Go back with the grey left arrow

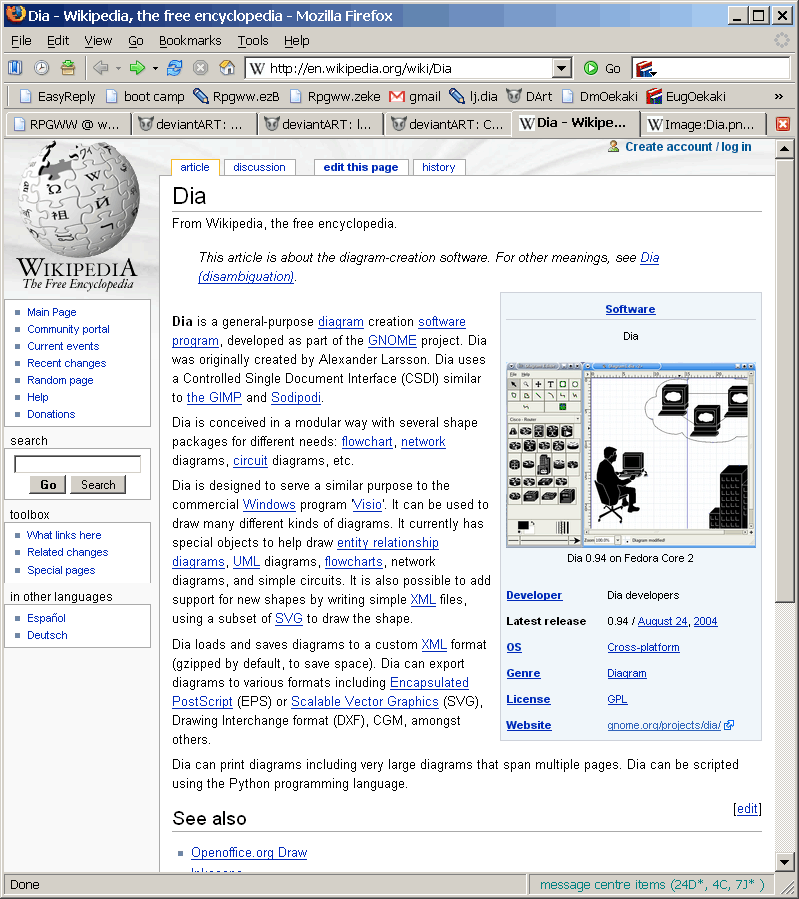click(x=101, y=68)
